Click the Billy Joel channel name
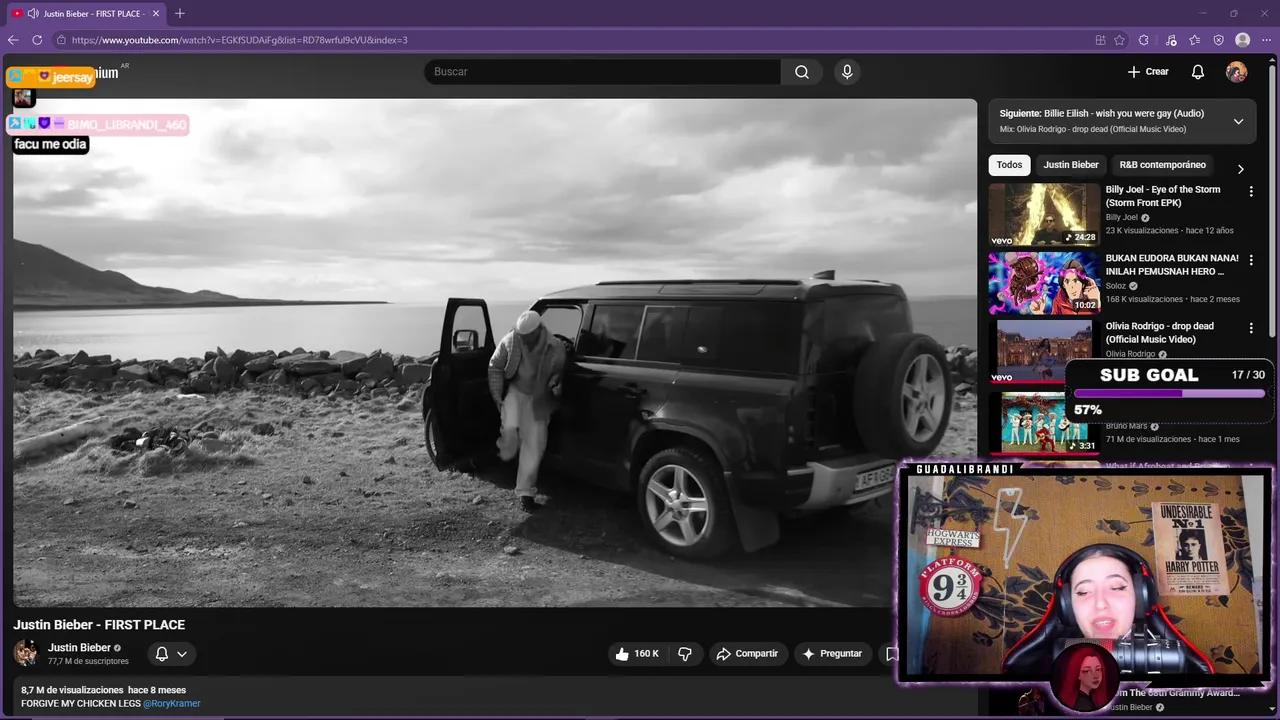 pyautogui.click(x=1121, y=217)
